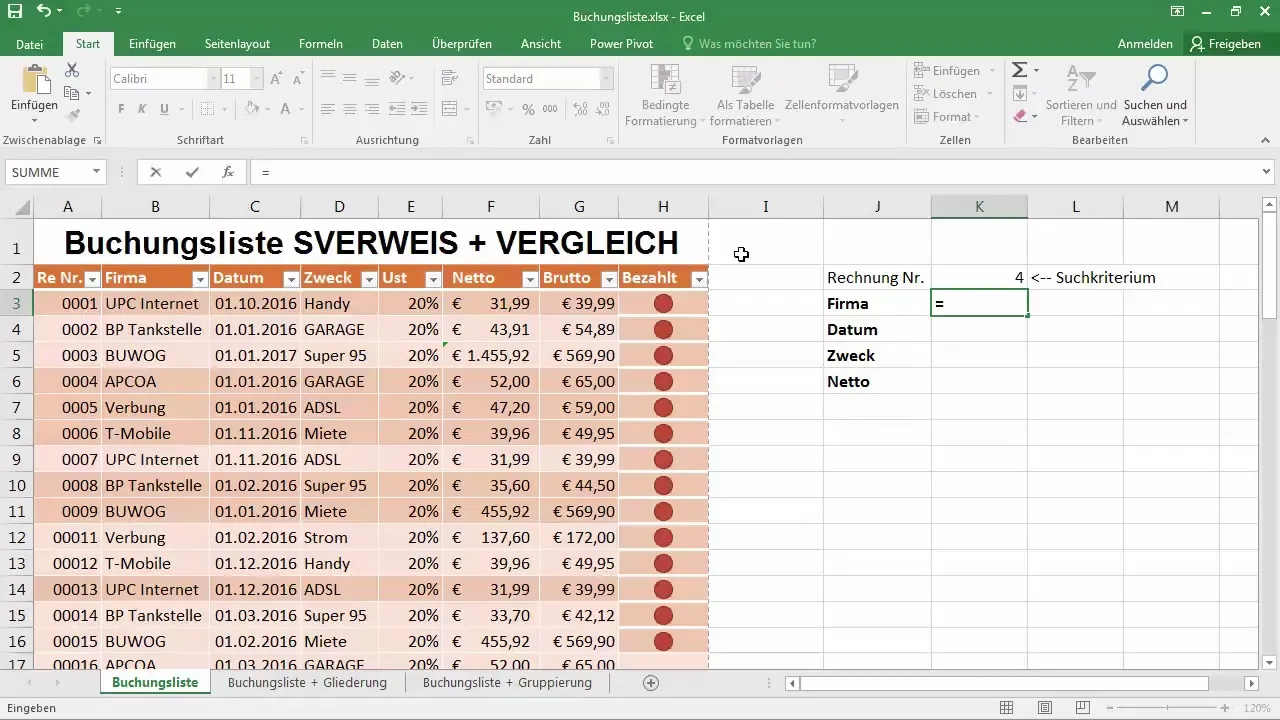Click the font color A icon
Image resolution: width=1280 pixels, height=720 pixels.
click(286, 109)
